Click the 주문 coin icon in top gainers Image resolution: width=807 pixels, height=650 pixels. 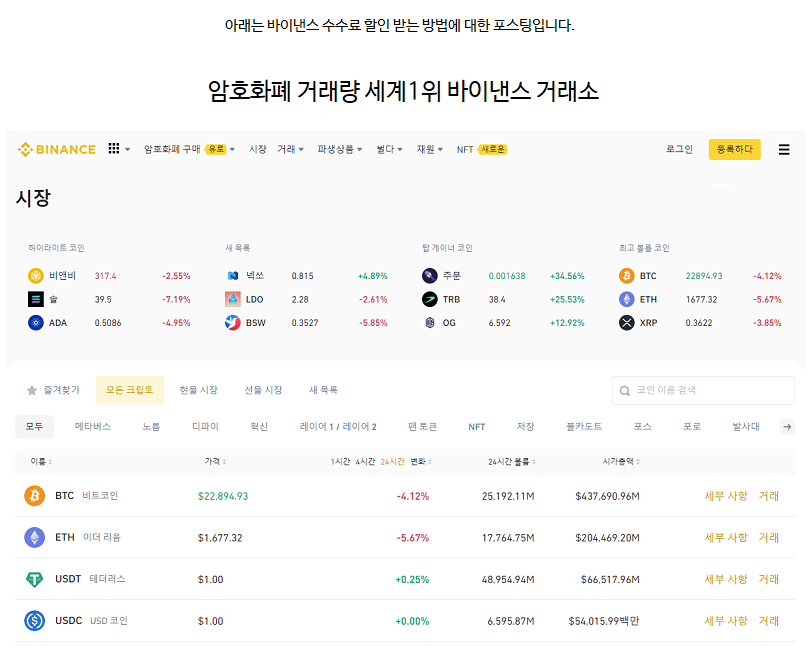(430, 276)
